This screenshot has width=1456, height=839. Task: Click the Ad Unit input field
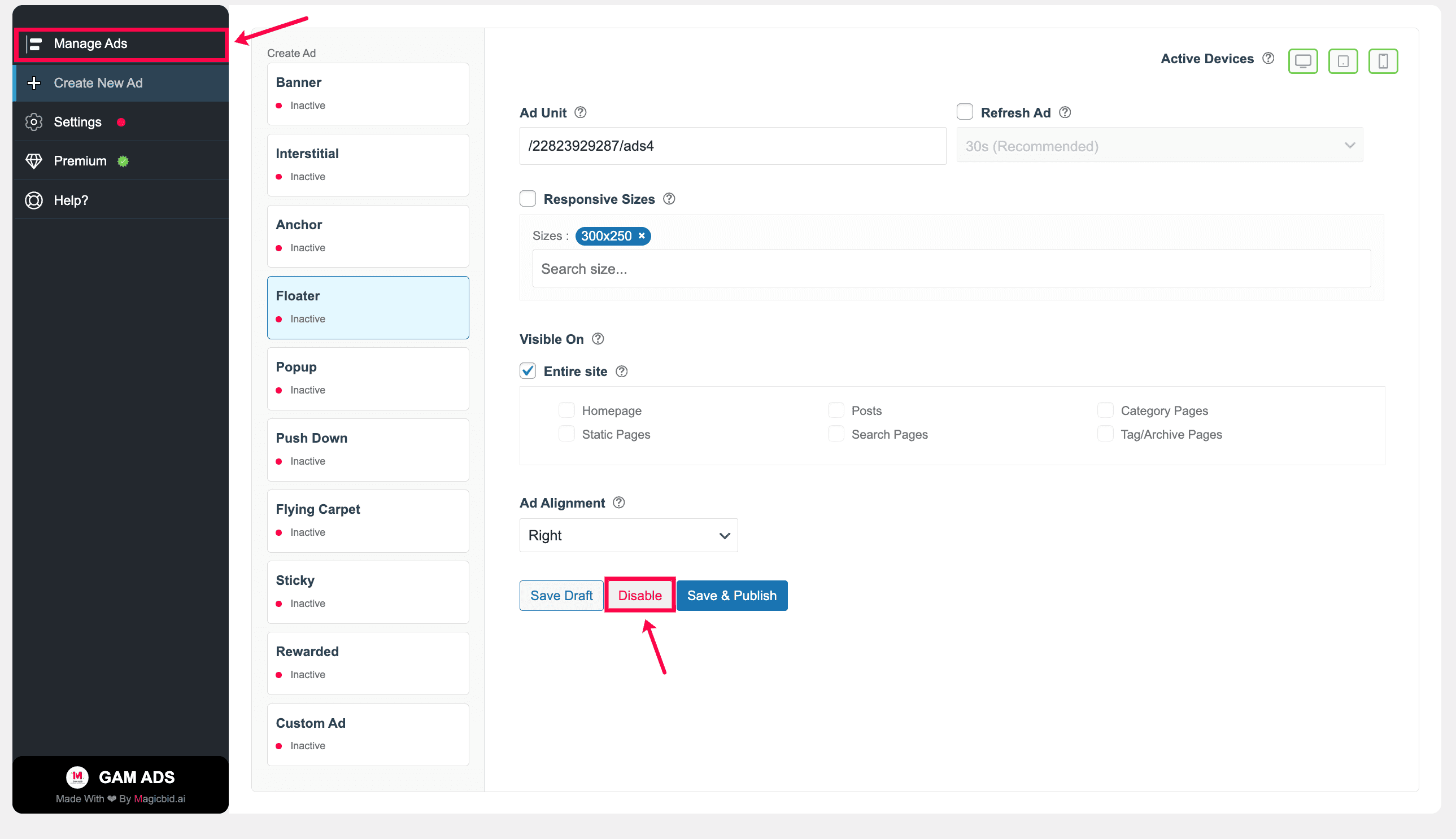pos(732,146)
